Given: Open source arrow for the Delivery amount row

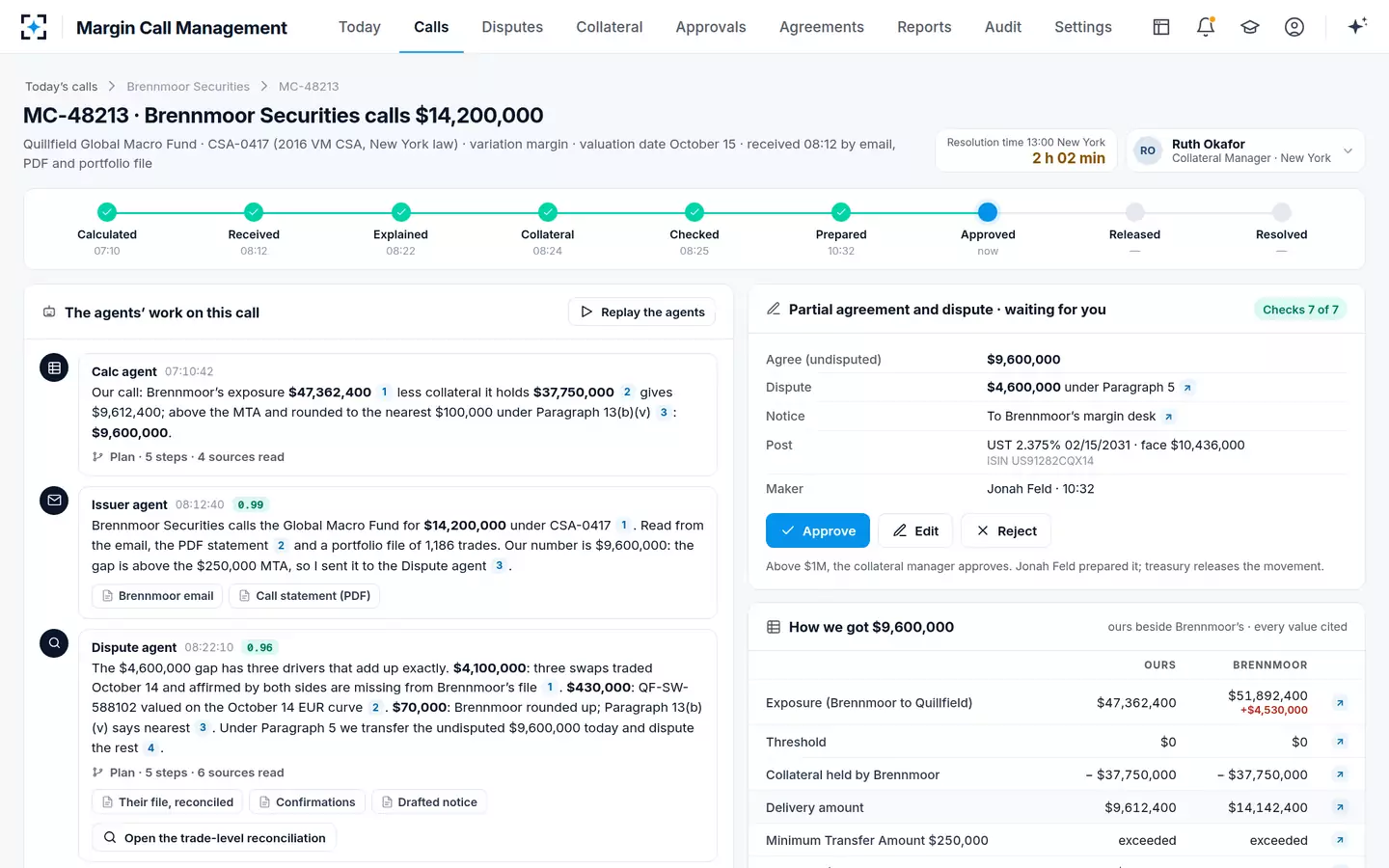Looking at the screenshot, I should (x=1340, y=807).
